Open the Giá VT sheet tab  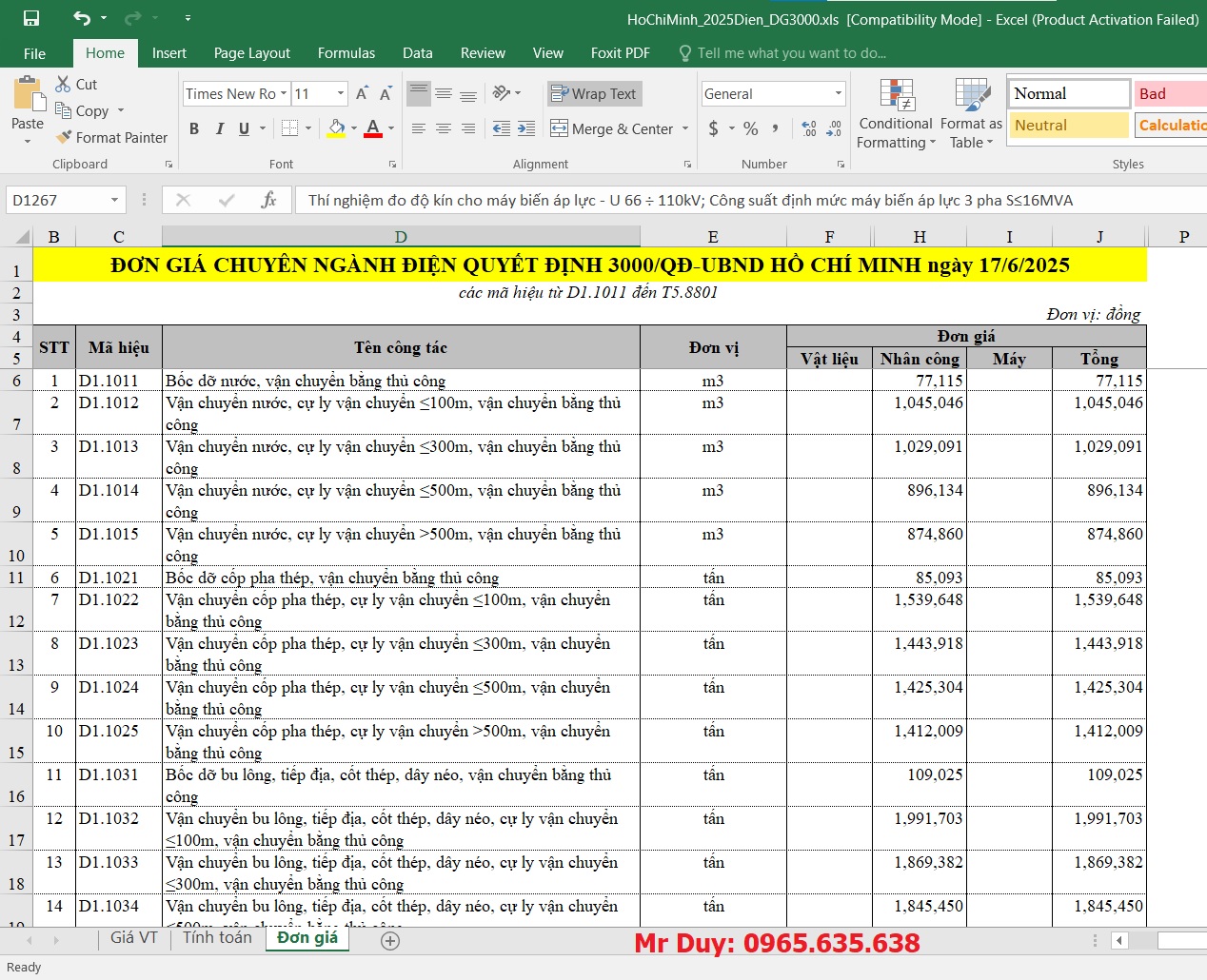pos(133,937)
